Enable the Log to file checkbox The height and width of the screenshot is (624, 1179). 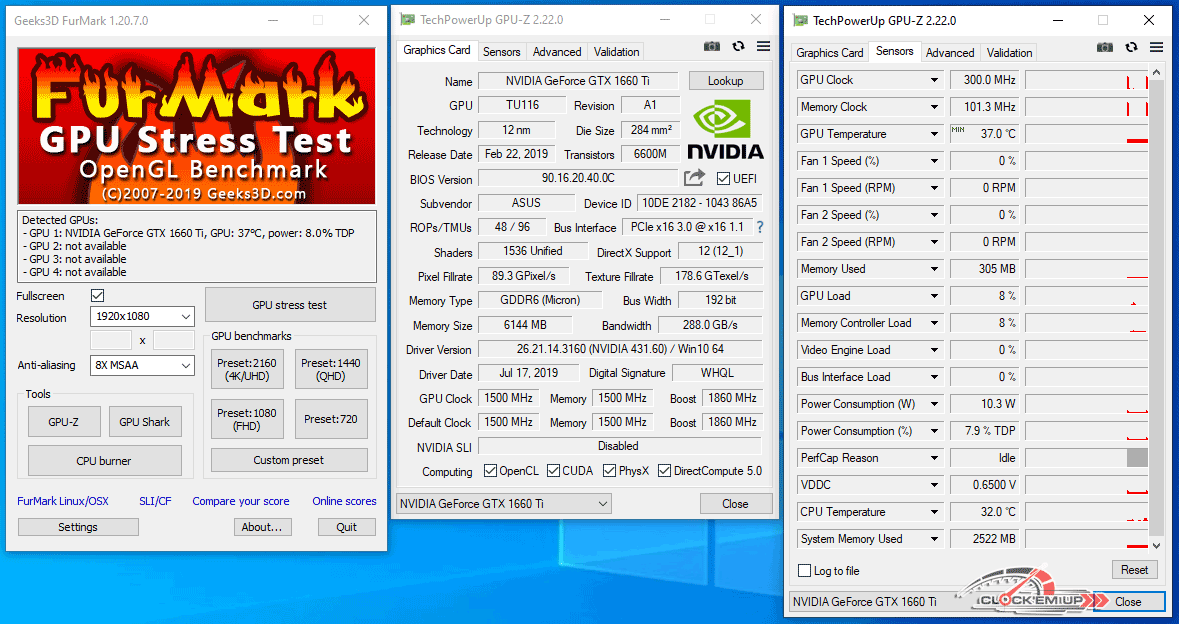pyautogui.click(x=805, y=571)
